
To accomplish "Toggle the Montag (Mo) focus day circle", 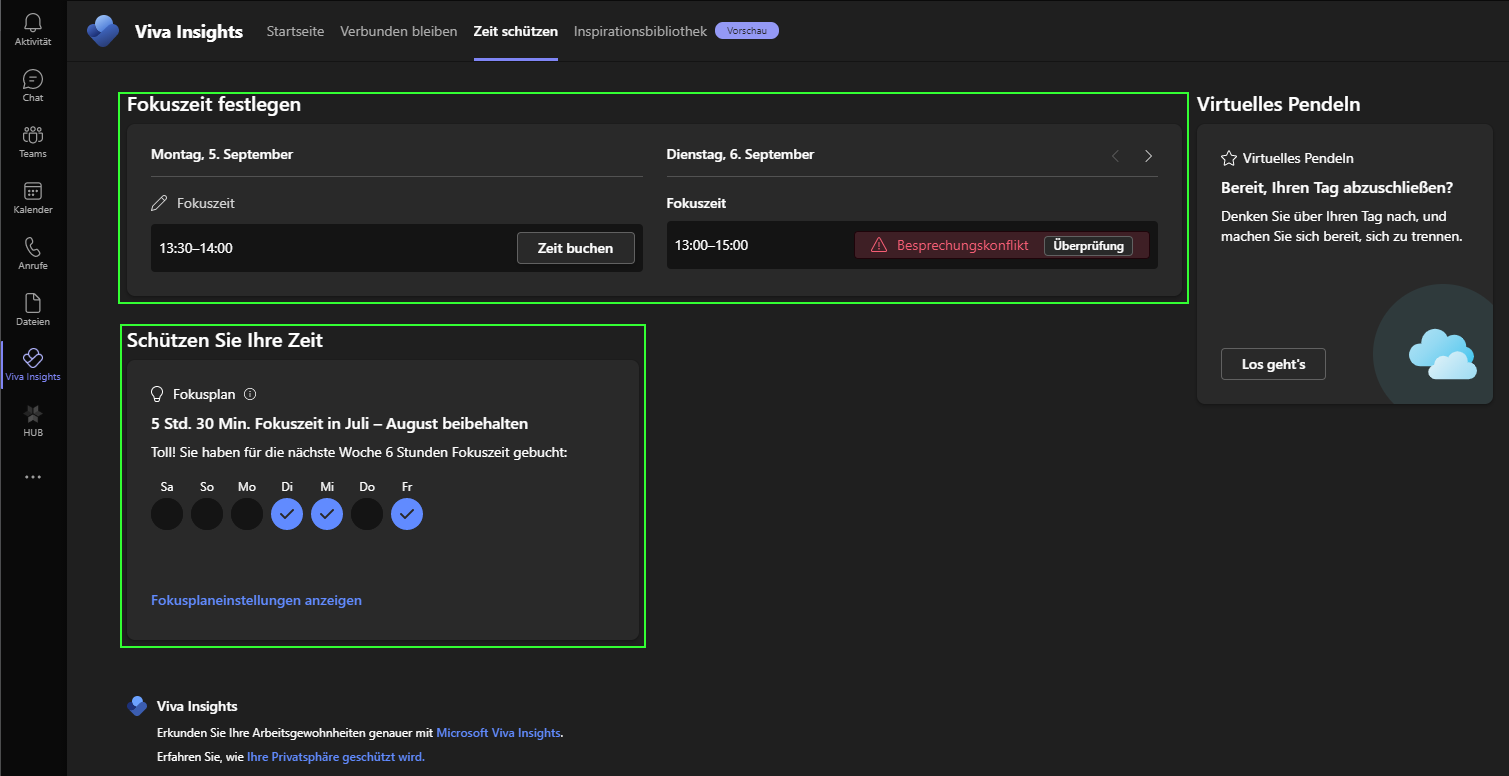I will pos(247,514).
